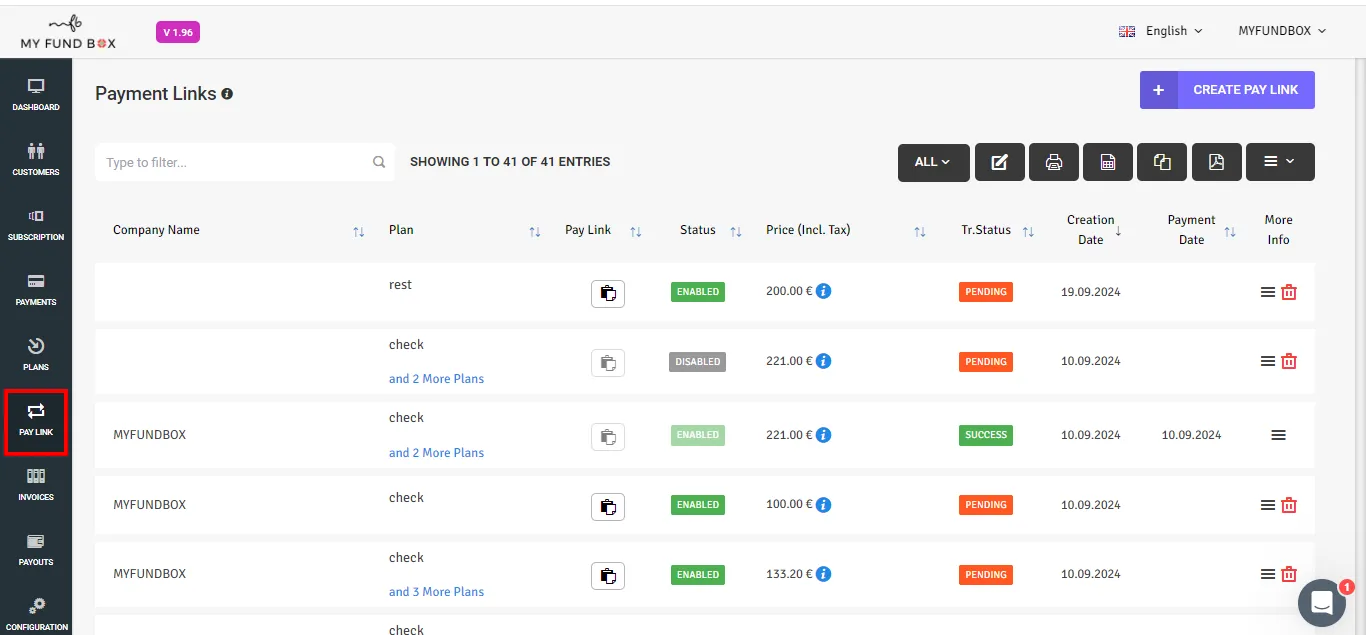Open more info for the 133.20 € row

(1267, 575)
